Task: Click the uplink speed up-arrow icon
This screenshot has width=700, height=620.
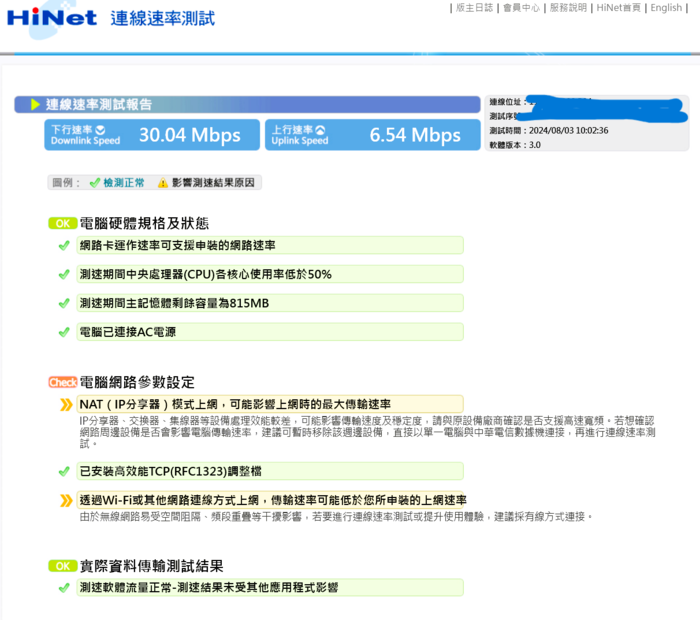Action: 321,130
